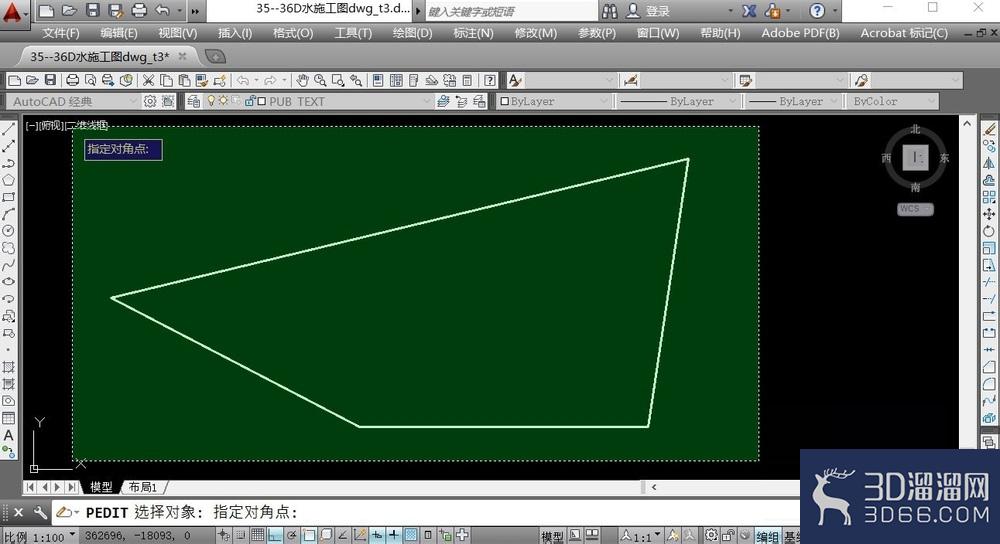Click the command line customize wrench icon
The image size is (1000, 544).
click(40, 512)
